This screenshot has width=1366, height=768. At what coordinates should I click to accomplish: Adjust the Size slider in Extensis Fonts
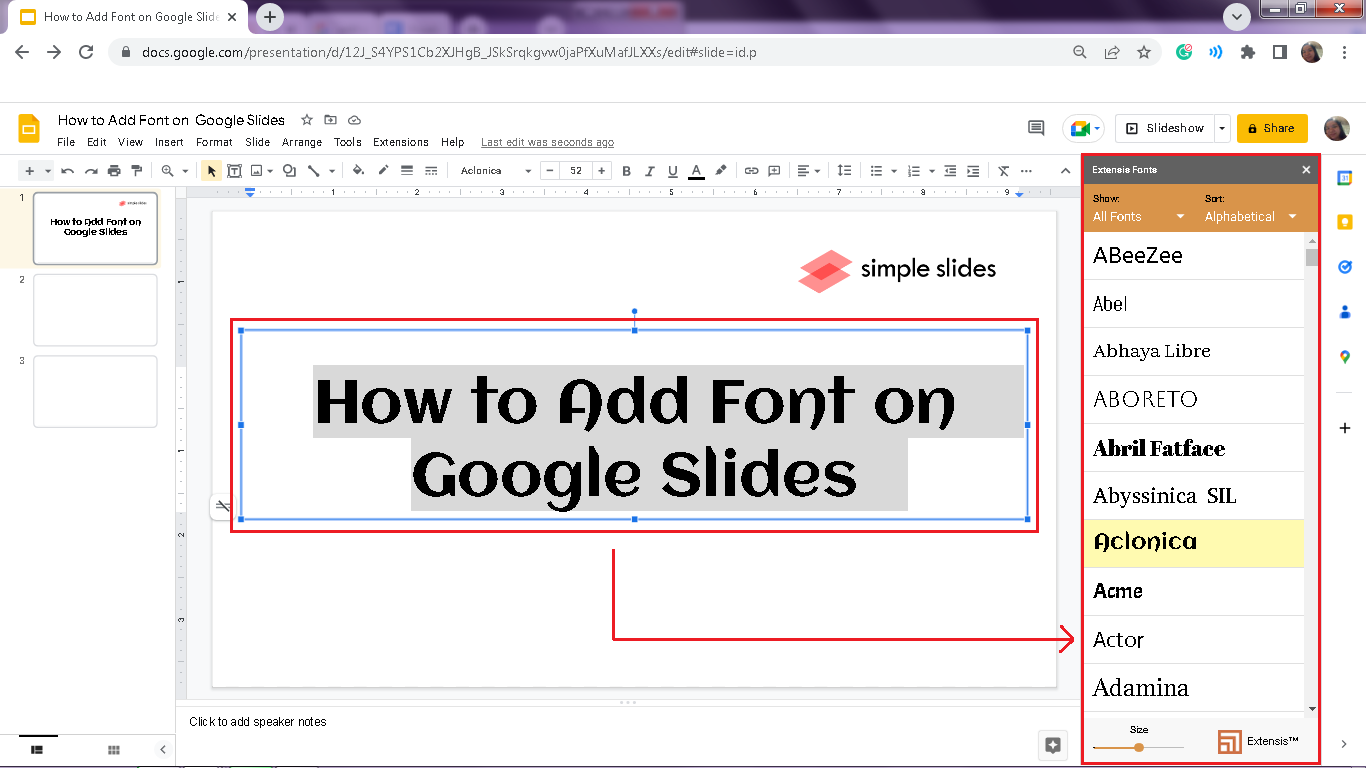pyautogui.click(x=1138, y=746)
